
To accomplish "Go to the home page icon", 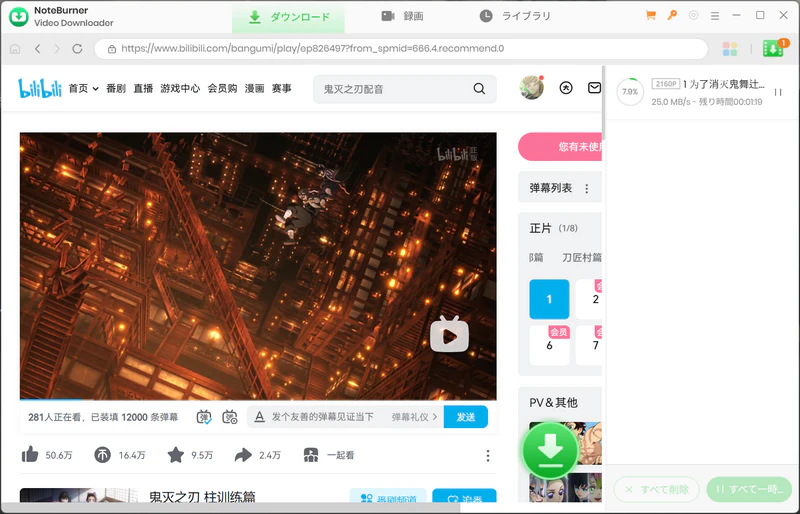I will click(15, 49).
